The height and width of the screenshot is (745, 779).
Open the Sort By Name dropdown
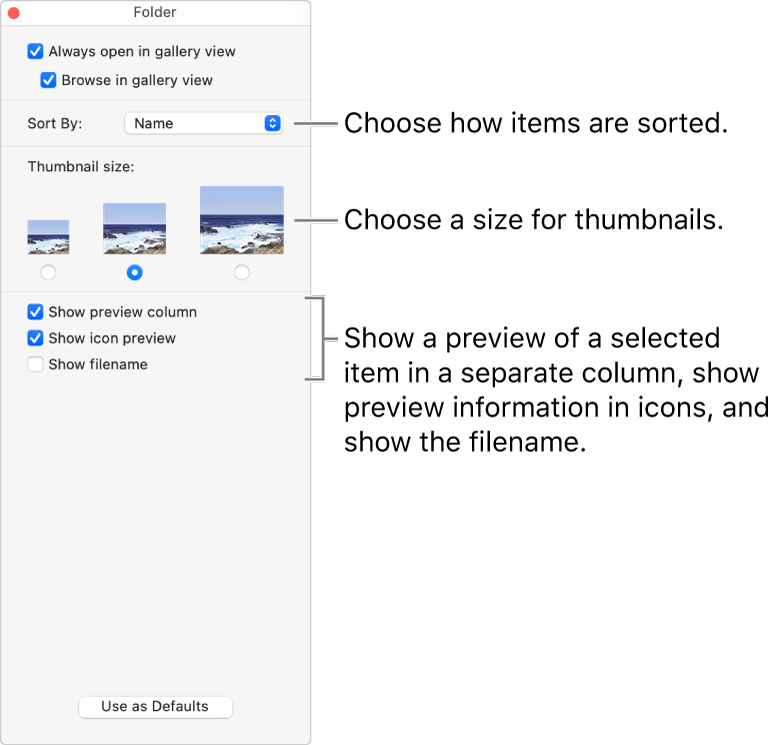[x=204, y=123]
